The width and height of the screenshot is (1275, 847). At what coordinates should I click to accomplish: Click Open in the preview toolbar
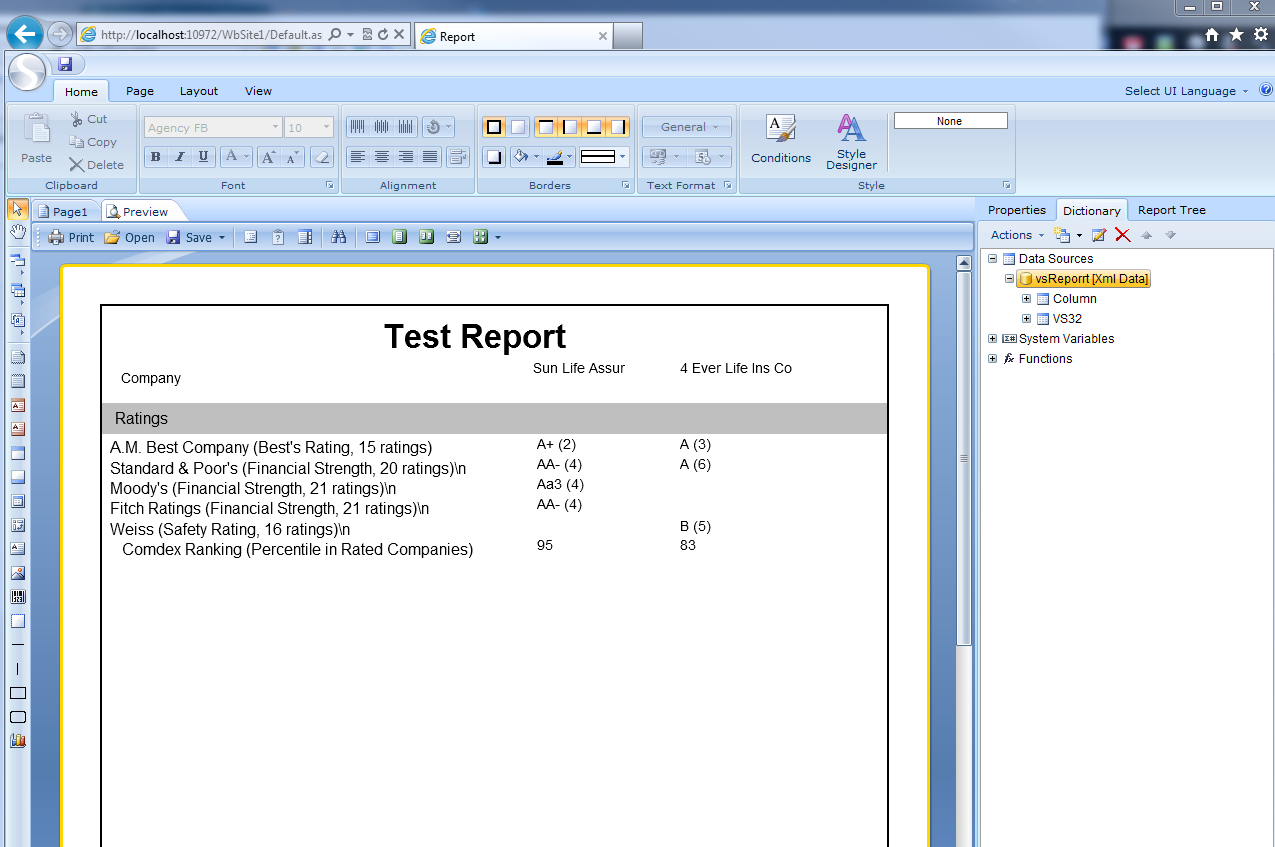[x=130, y=237]
